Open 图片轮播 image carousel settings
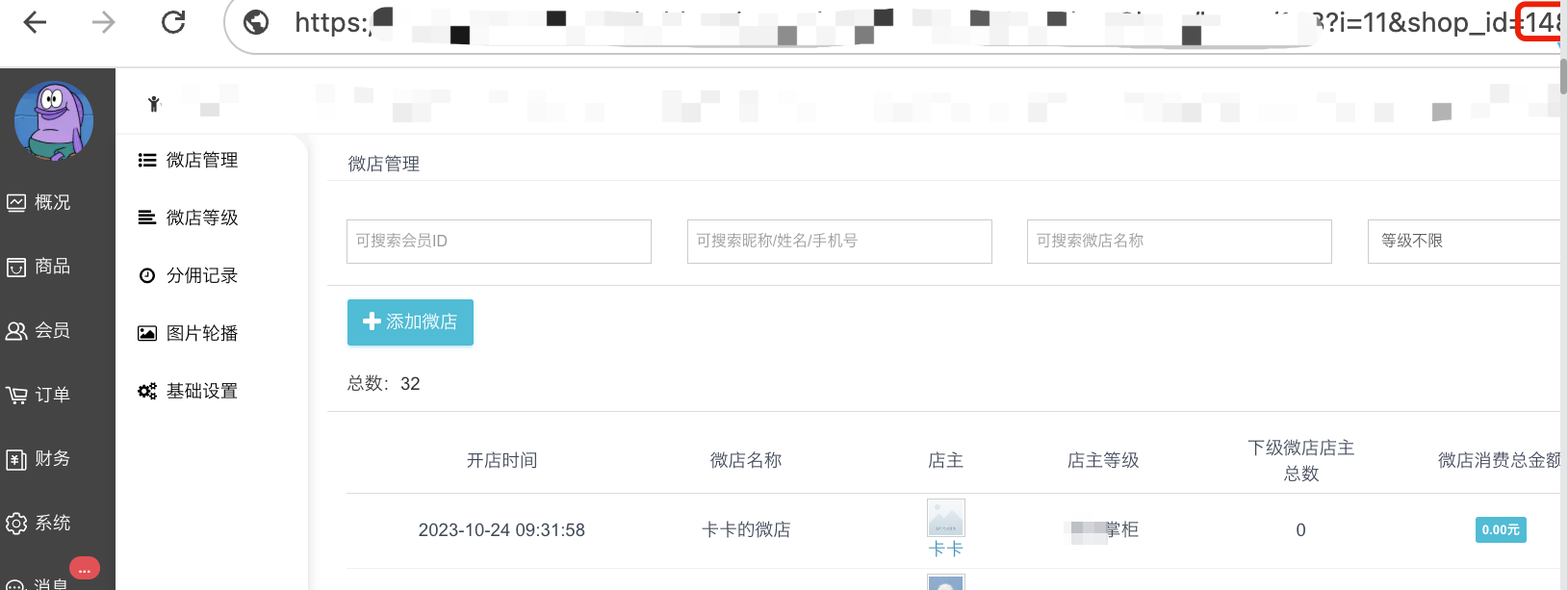The width and height of the screenshot is (1568, 590). [201, 333]
